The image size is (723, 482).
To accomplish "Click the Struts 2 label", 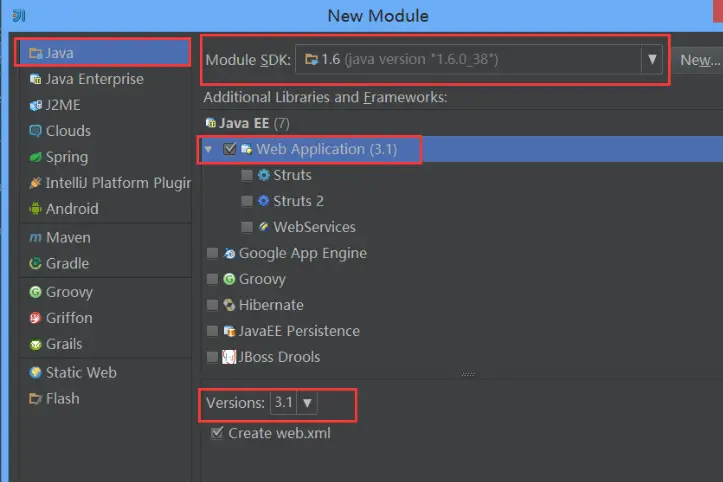I will point(298,201).
